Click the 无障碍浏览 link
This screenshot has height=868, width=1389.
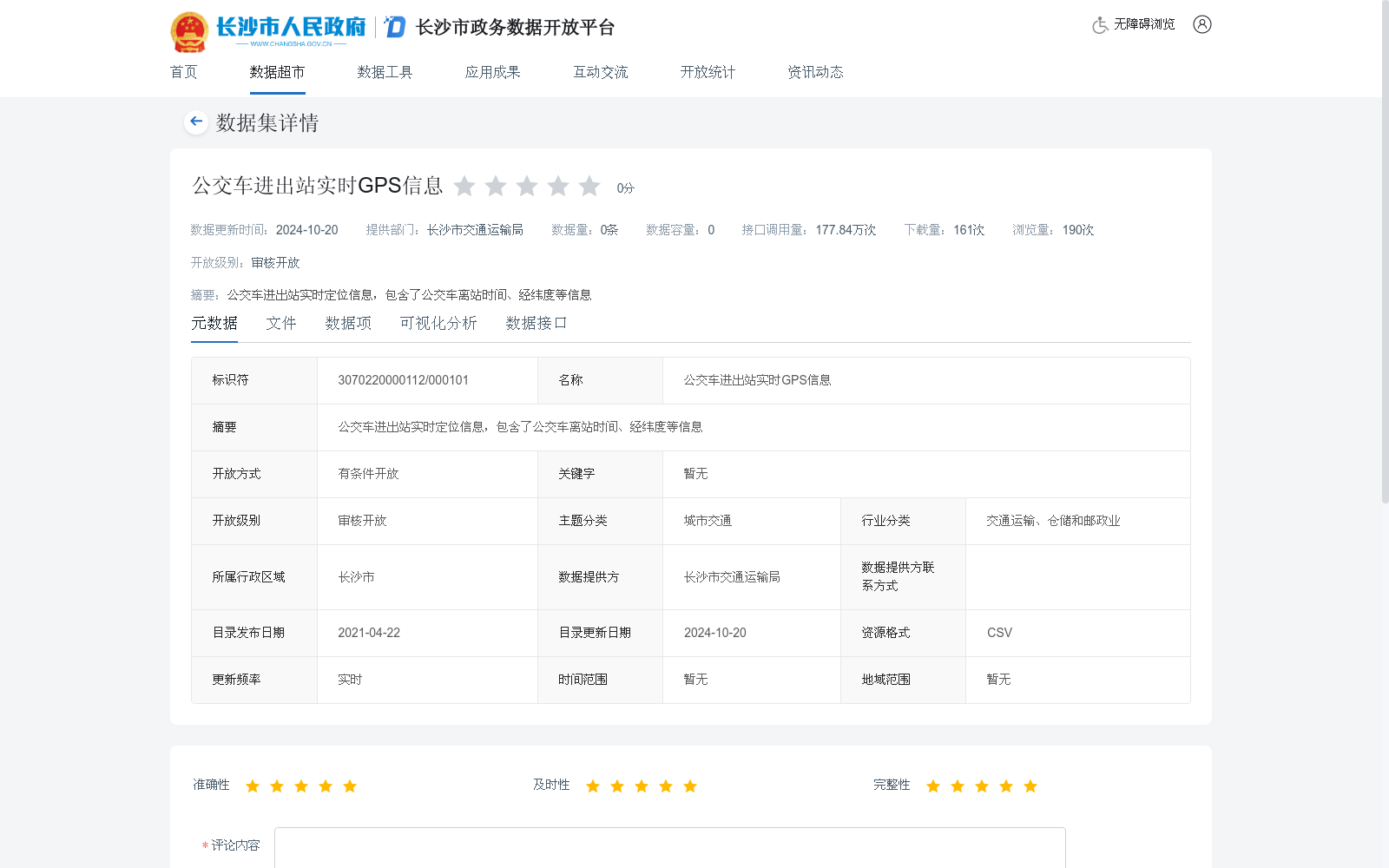1144,24
